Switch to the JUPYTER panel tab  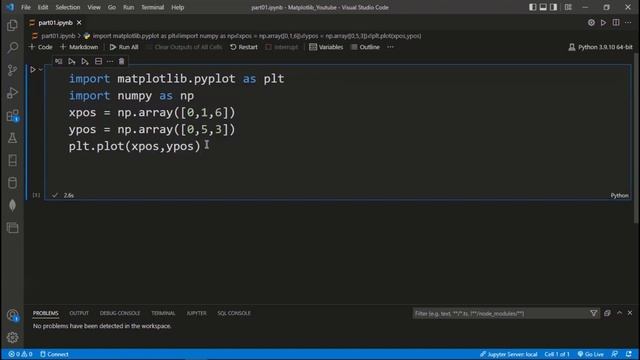[x=196, y=313]
